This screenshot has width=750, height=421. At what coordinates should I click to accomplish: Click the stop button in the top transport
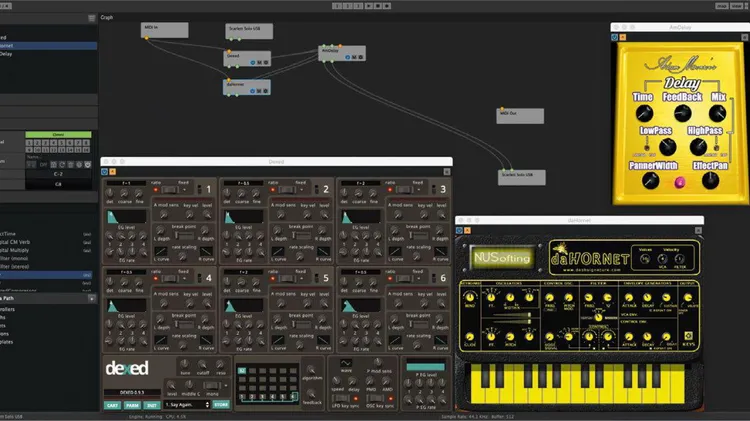coord(378,6)
